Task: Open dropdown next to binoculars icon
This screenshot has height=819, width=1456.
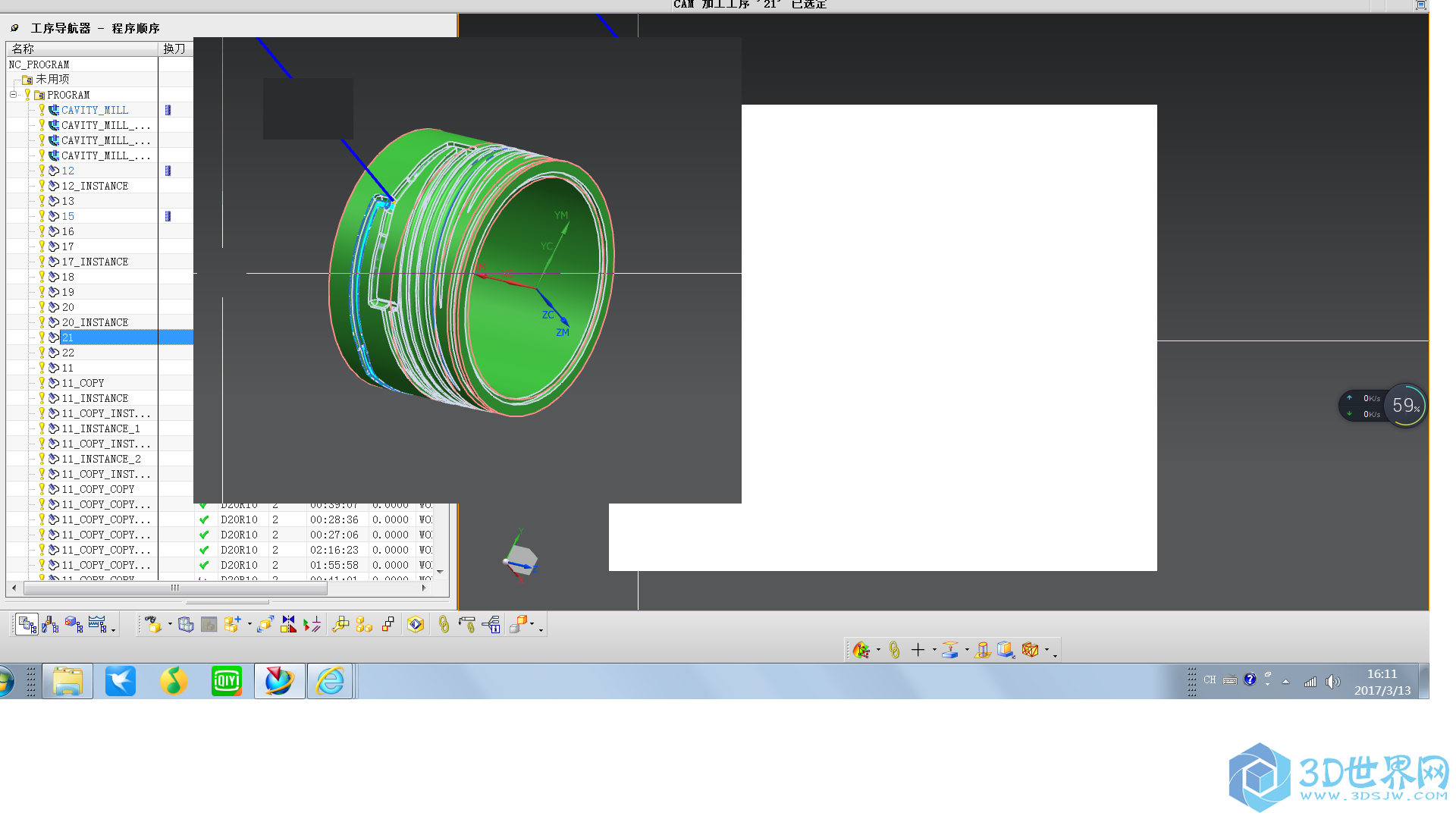Action: click(x=170, y=624)
